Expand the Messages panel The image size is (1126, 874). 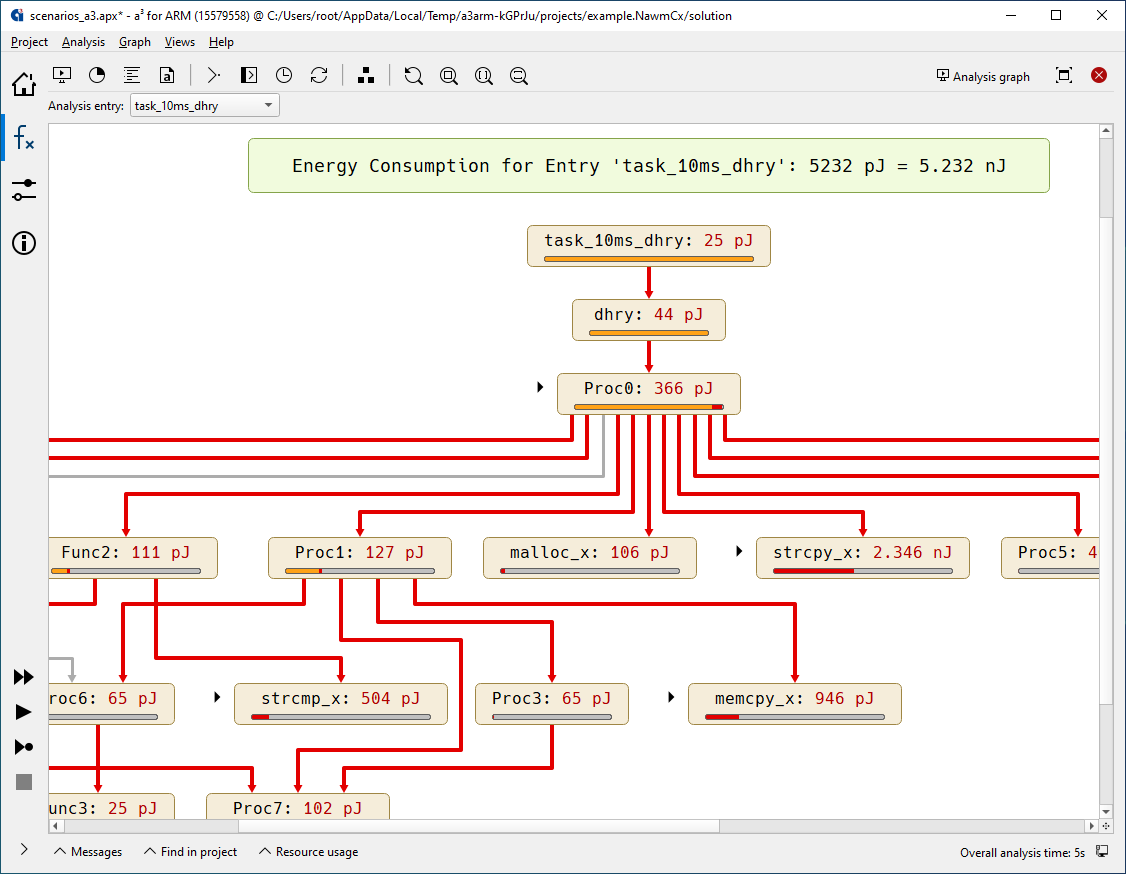click(88, 852)
